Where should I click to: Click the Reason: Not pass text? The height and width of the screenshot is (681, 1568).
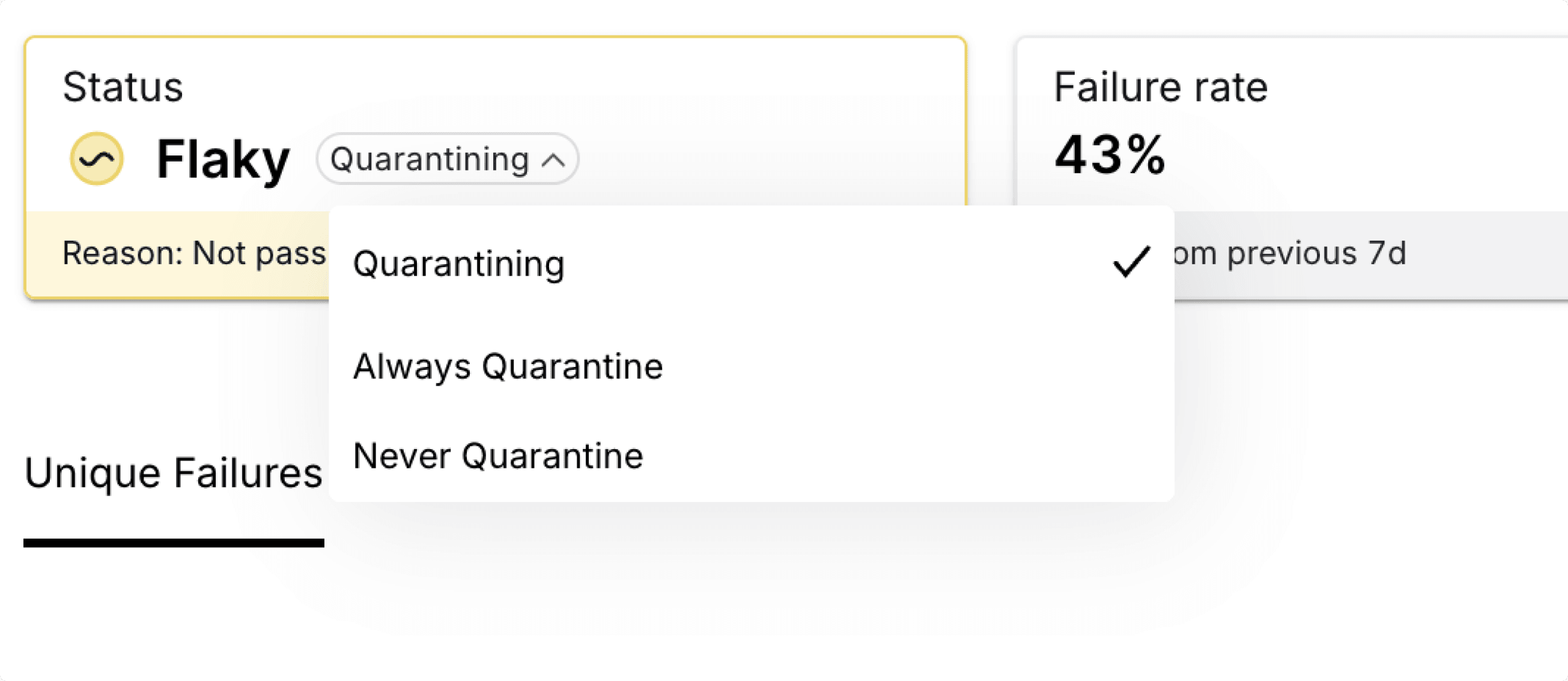(194, 253)
